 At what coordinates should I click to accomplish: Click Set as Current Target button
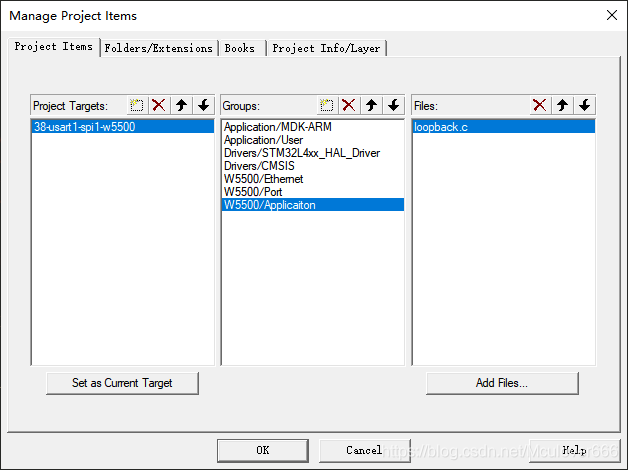122,383
